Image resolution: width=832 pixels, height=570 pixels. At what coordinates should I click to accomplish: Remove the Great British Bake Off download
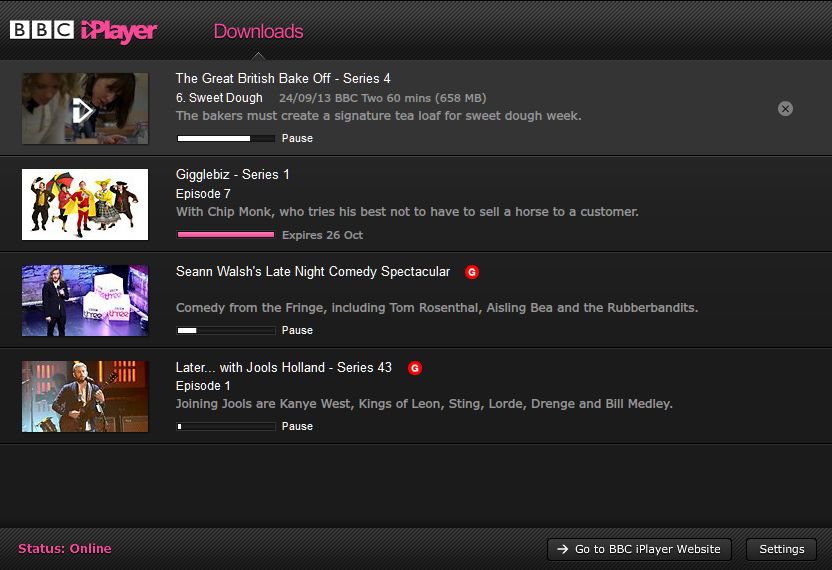click(785, 108)
